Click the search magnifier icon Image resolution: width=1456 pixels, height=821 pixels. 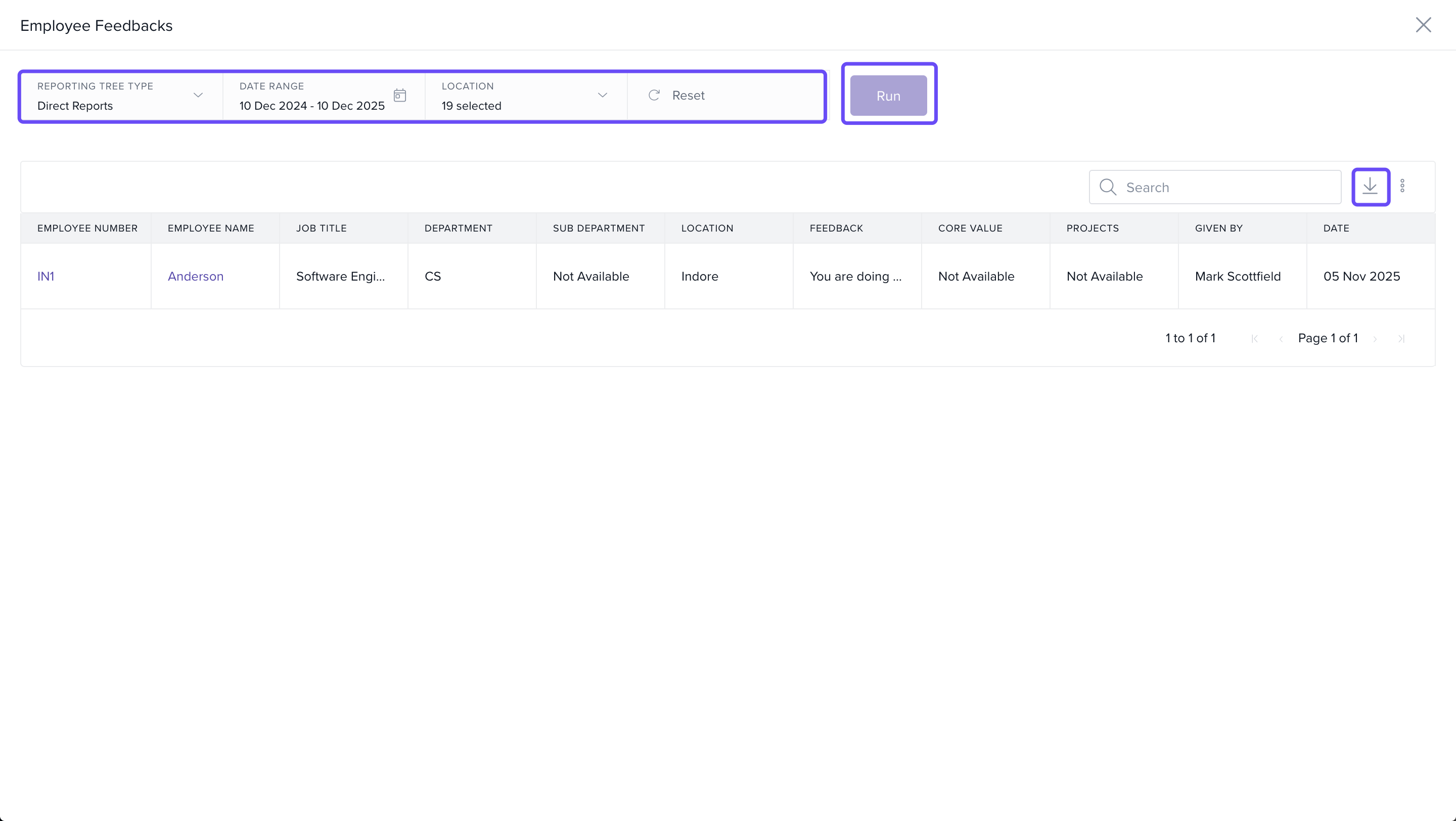[x=1108, y=187]
